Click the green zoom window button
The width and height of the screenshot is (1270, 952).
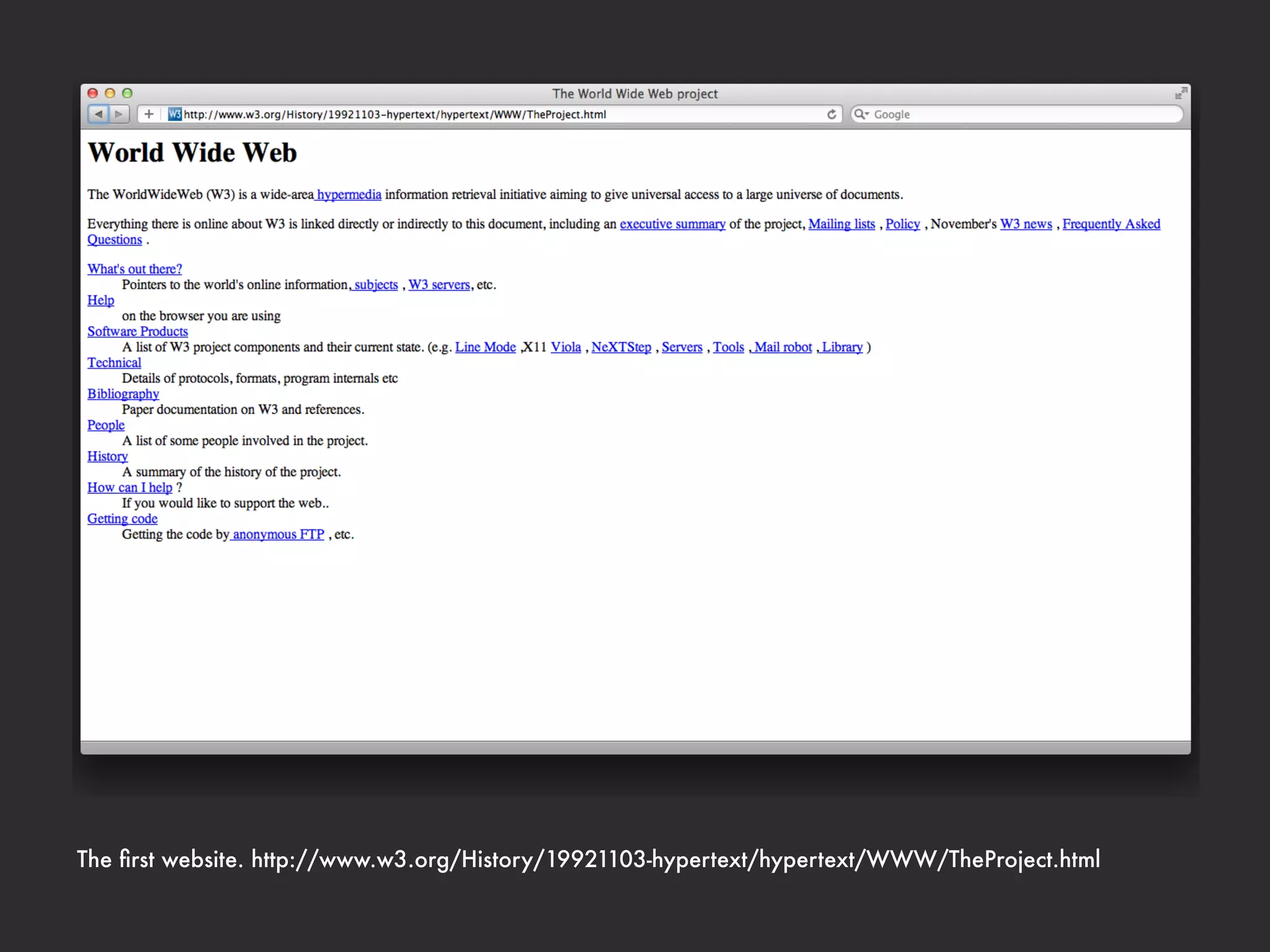point(127,94)
